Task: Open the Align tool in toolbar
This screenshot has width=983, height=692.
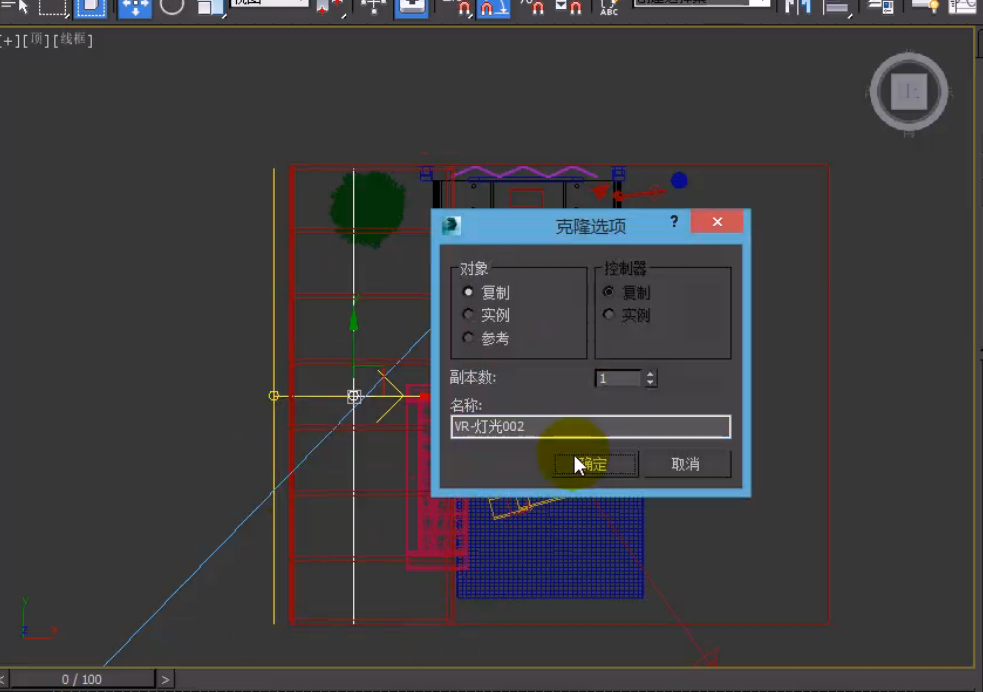Action: (838, 8)
